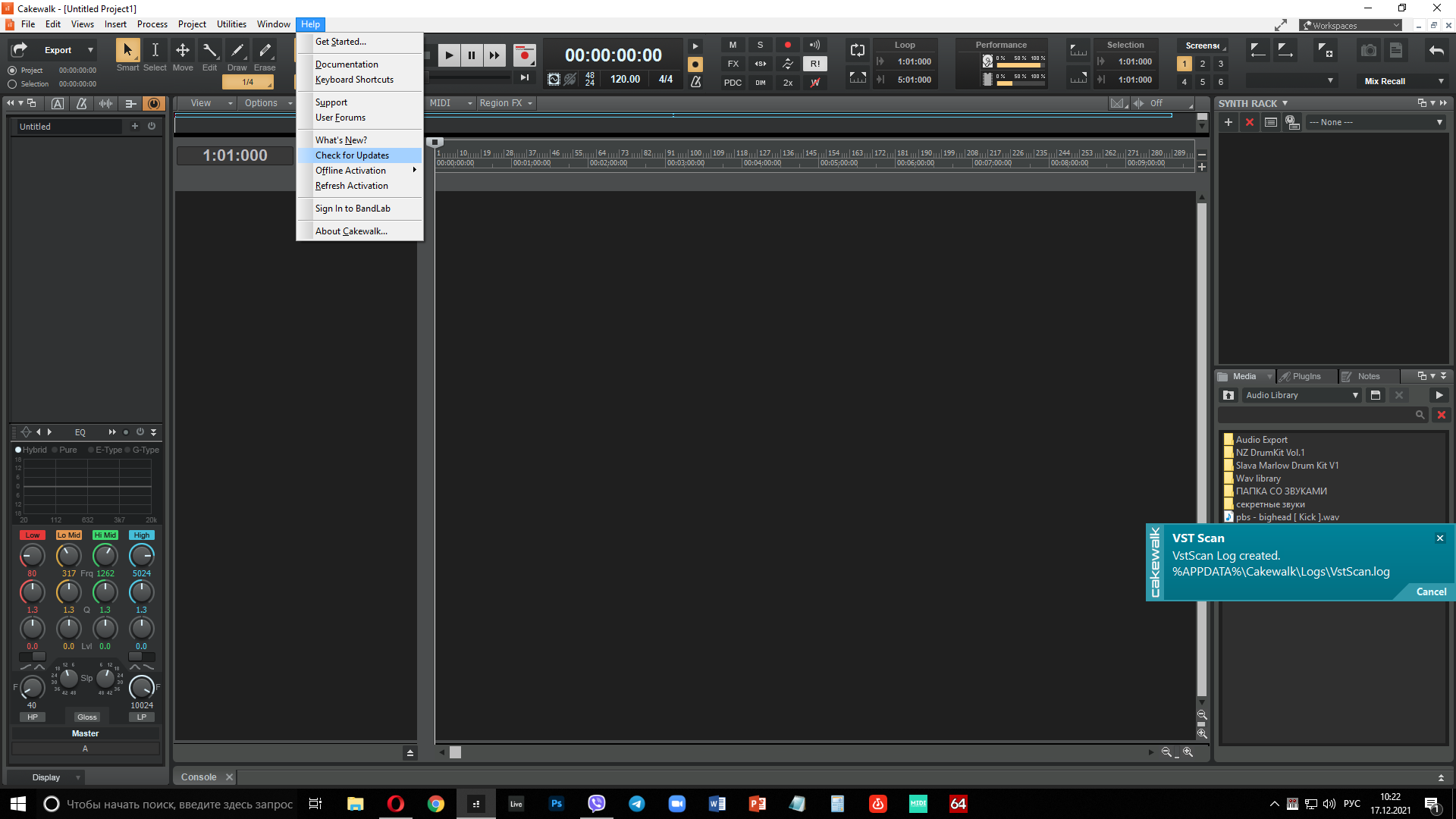This screenshot has height=819, width=1456.
Task: Toggle the Gloss button in EQ
Action: click(x=87, y=717)
